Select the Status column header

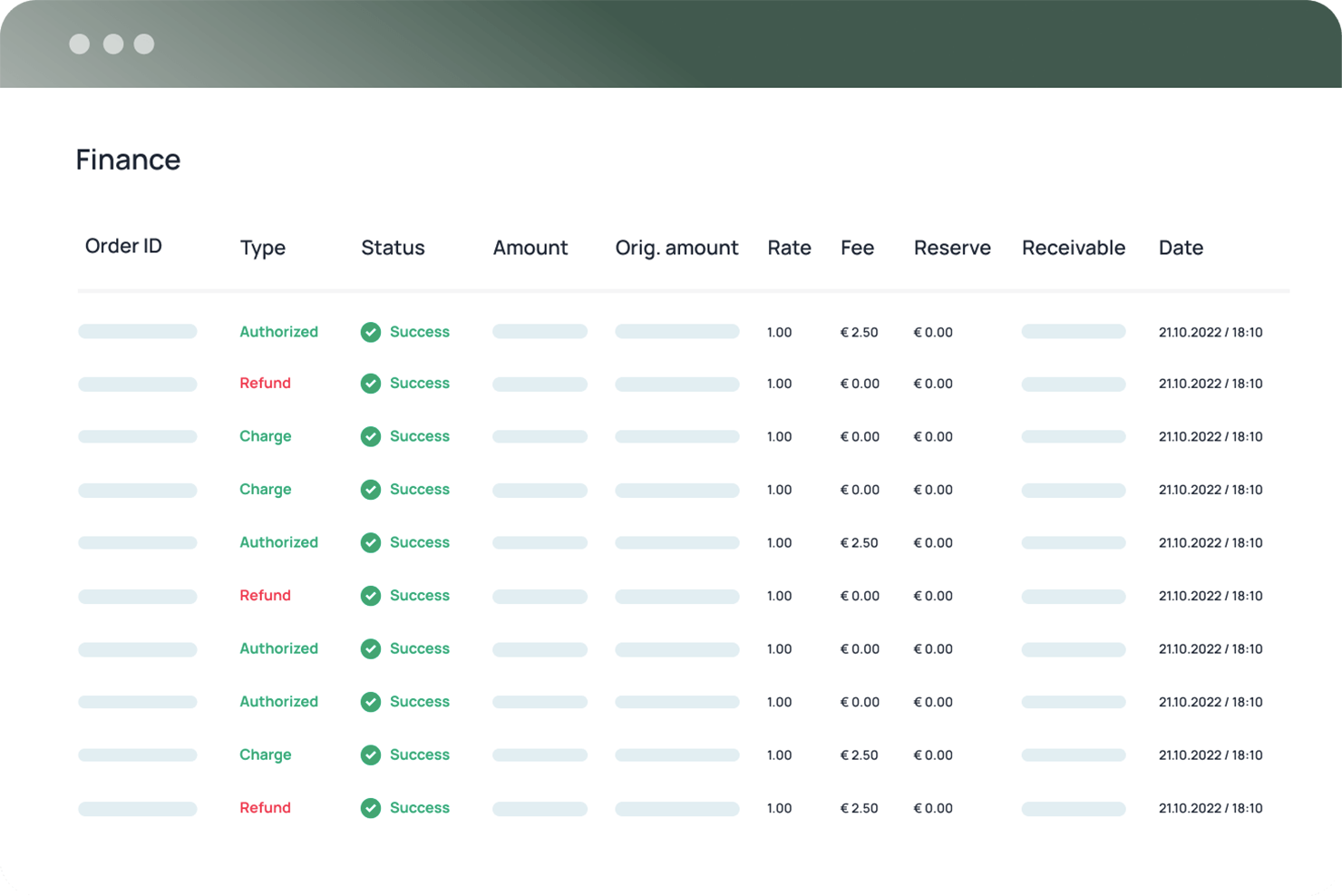click(x=393, y=248)
